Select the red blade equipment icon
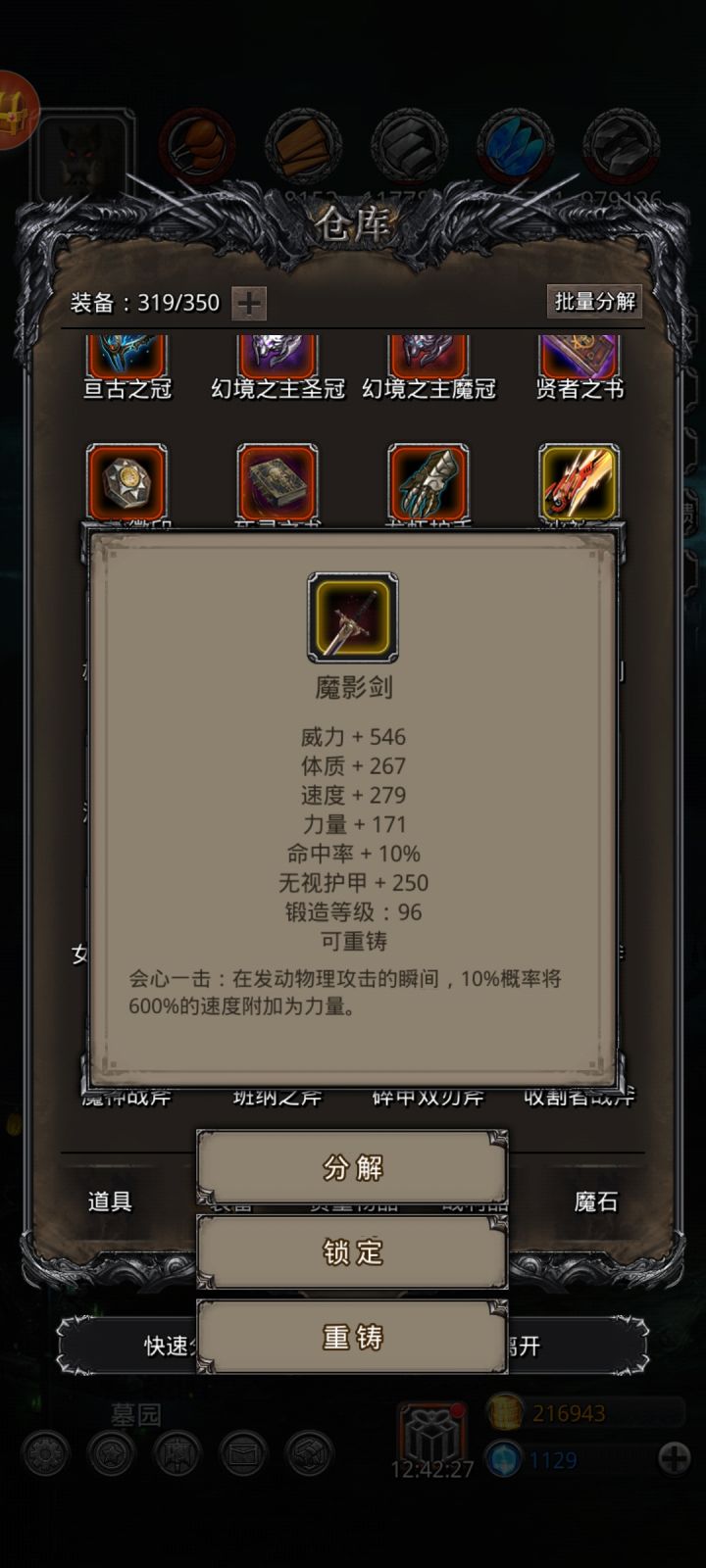This screenshot has width=706, height=1568. [579, 482]
